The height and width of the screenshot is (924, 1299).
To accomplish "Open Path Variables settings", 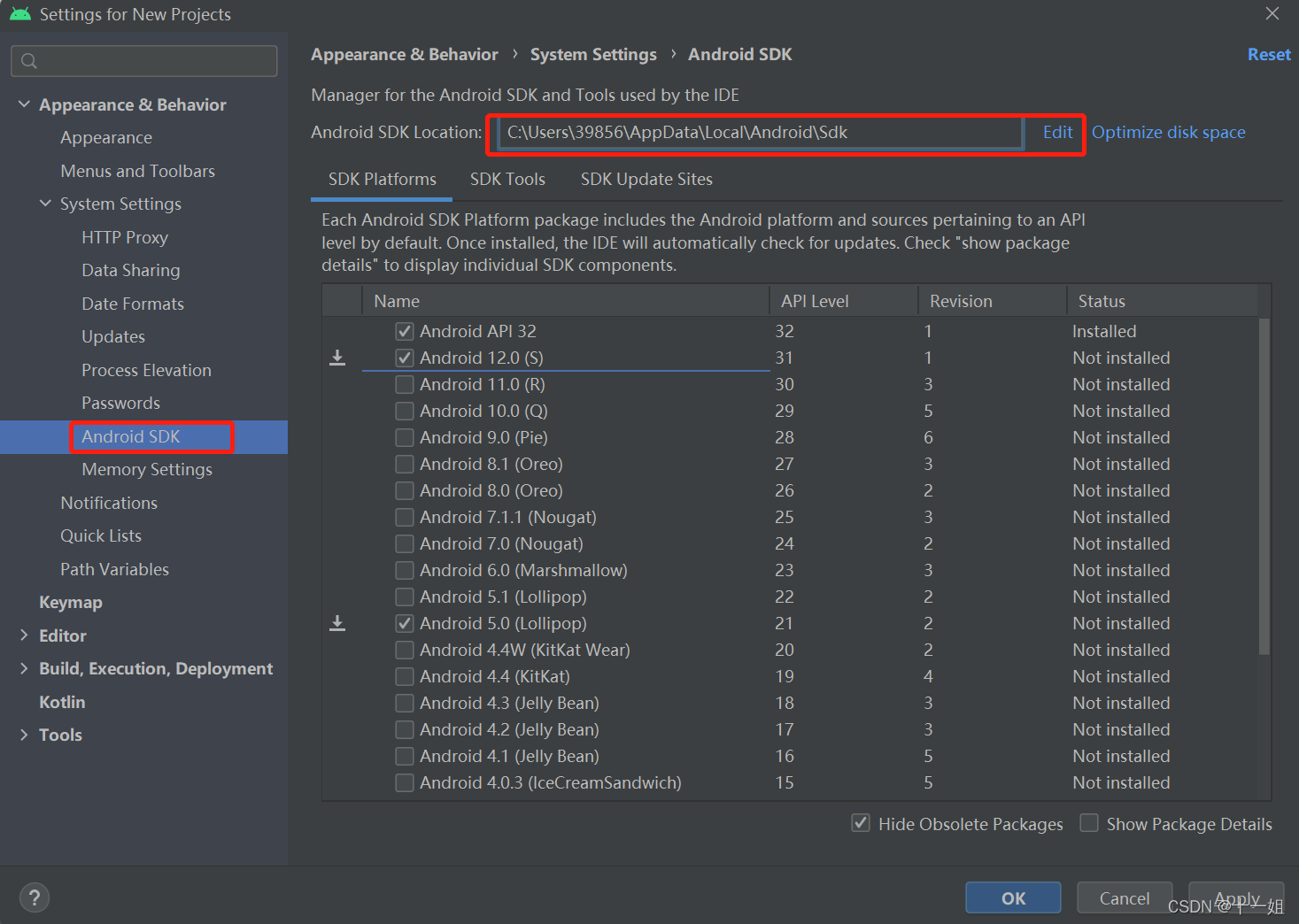I will tap(114, 569).
